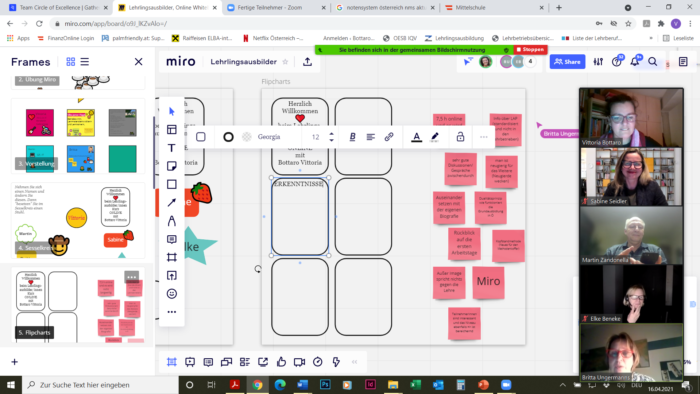Choose the Arrow connector tool
Screen dimensions: 700x394
[171, 203]
